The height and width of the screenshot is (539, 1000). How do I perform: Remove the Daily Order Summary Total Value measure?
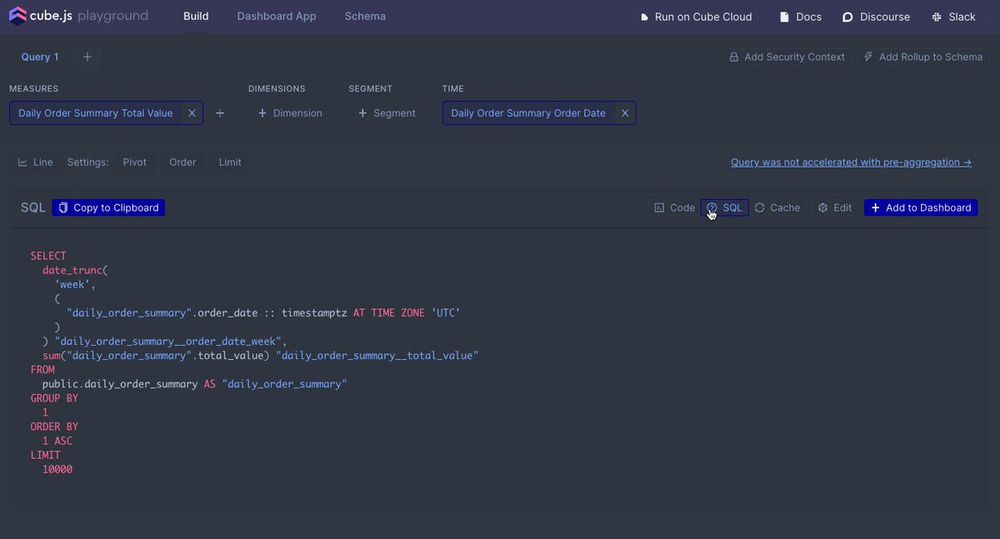[192, 113]
